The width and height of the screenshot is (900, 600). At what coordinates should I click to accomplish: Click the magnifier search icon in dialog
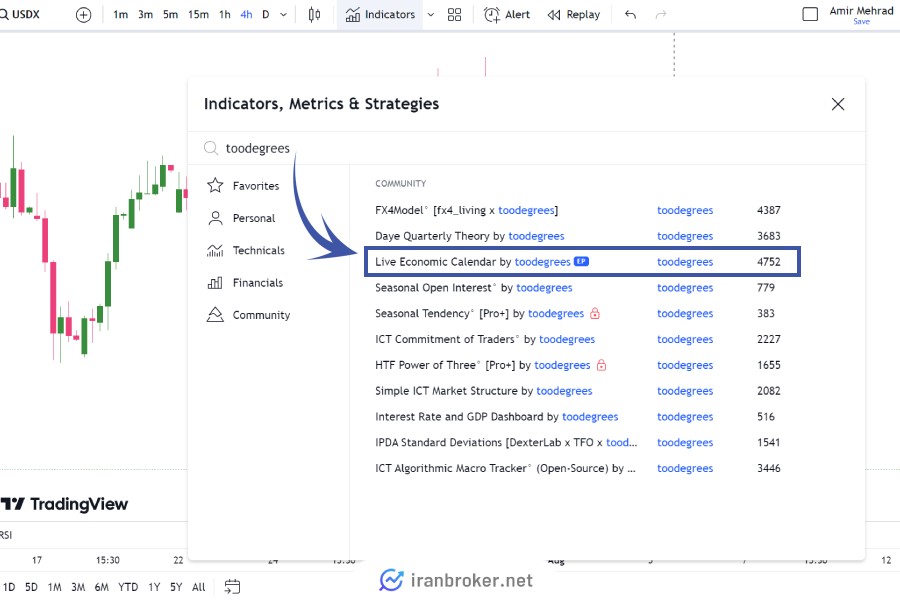coord(211,148)
